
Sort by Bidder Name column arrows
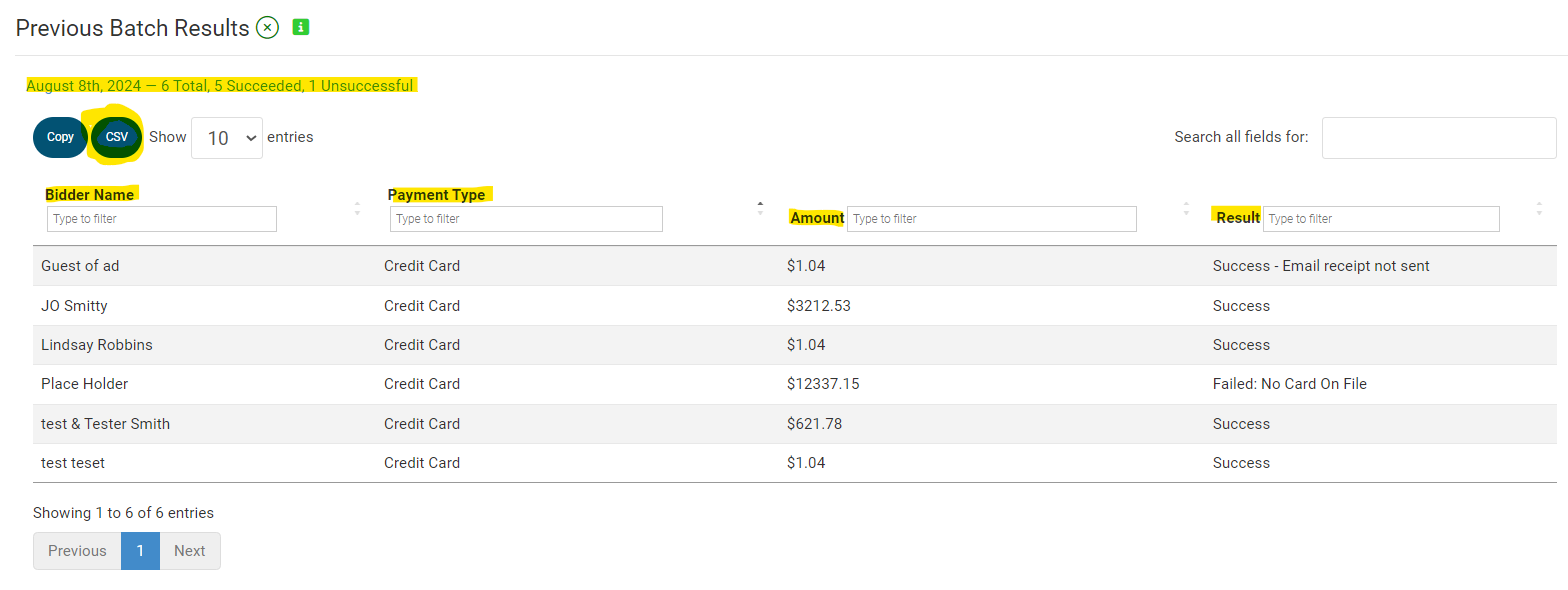[x=357, y=209]
